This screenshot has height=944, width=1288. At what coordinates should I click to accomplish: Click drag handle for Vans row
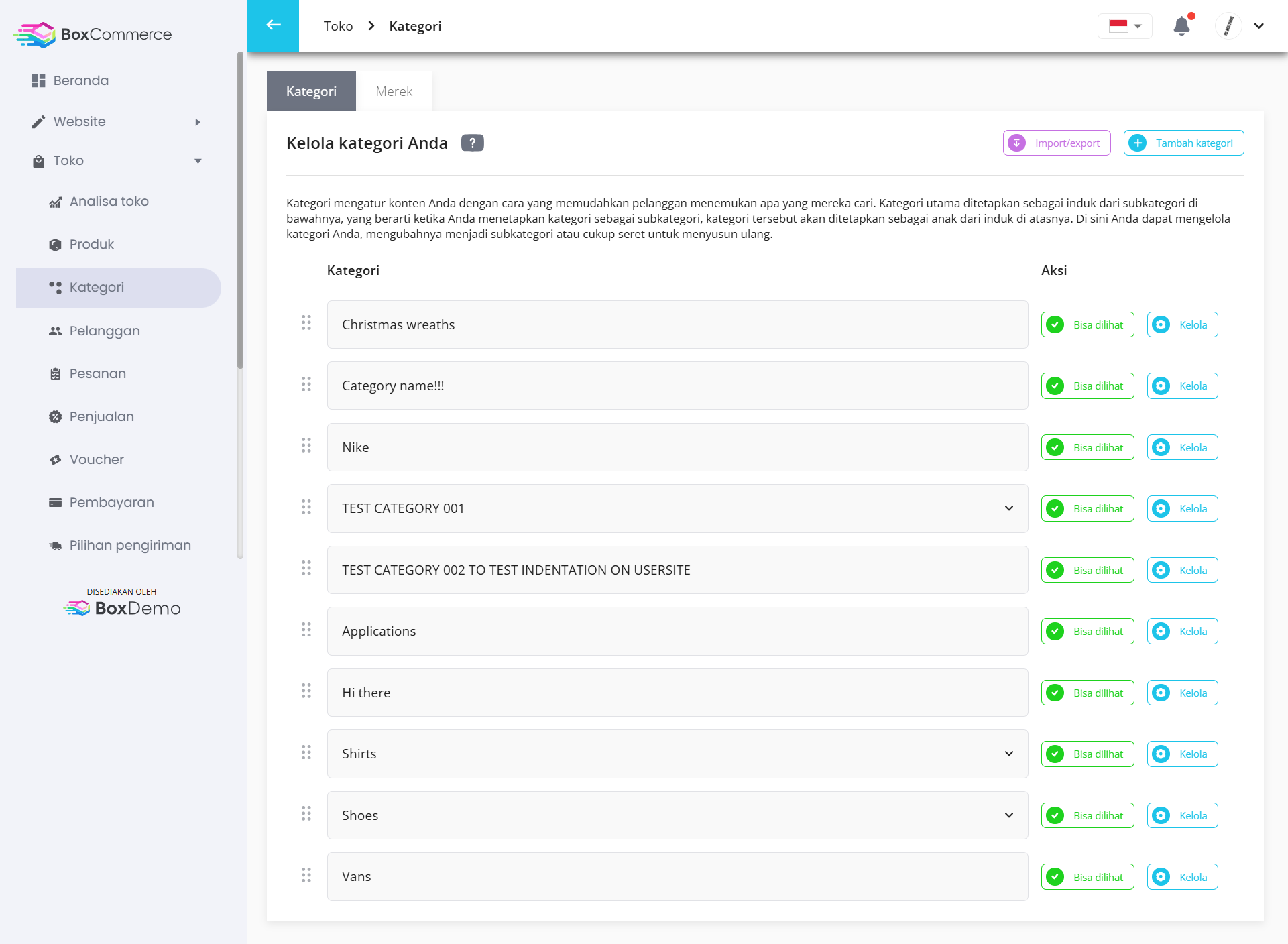click(306, 876)
